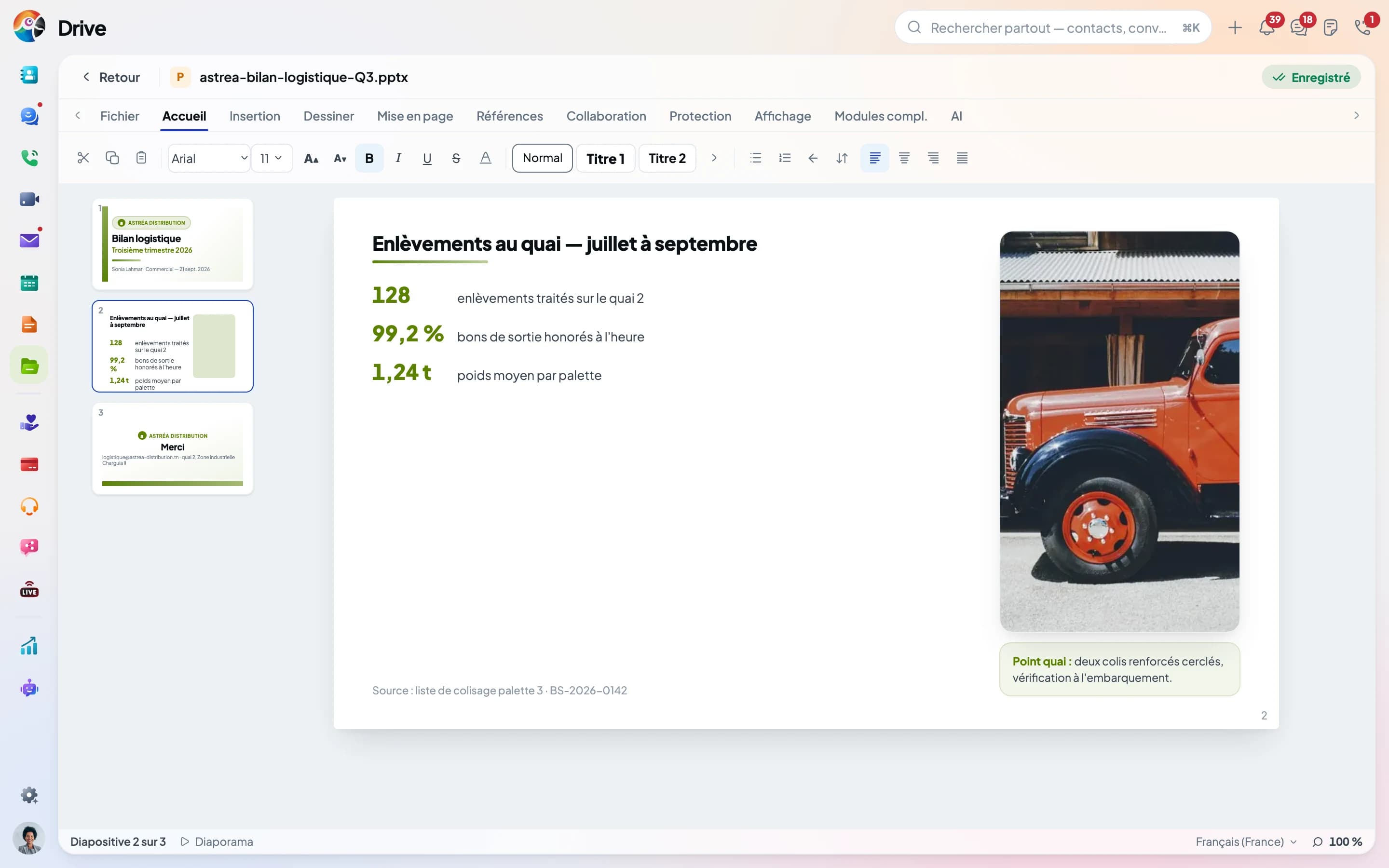Open the line spacing icon
The width and height of the screenshot is (1389, 868).
click(842, 158)
